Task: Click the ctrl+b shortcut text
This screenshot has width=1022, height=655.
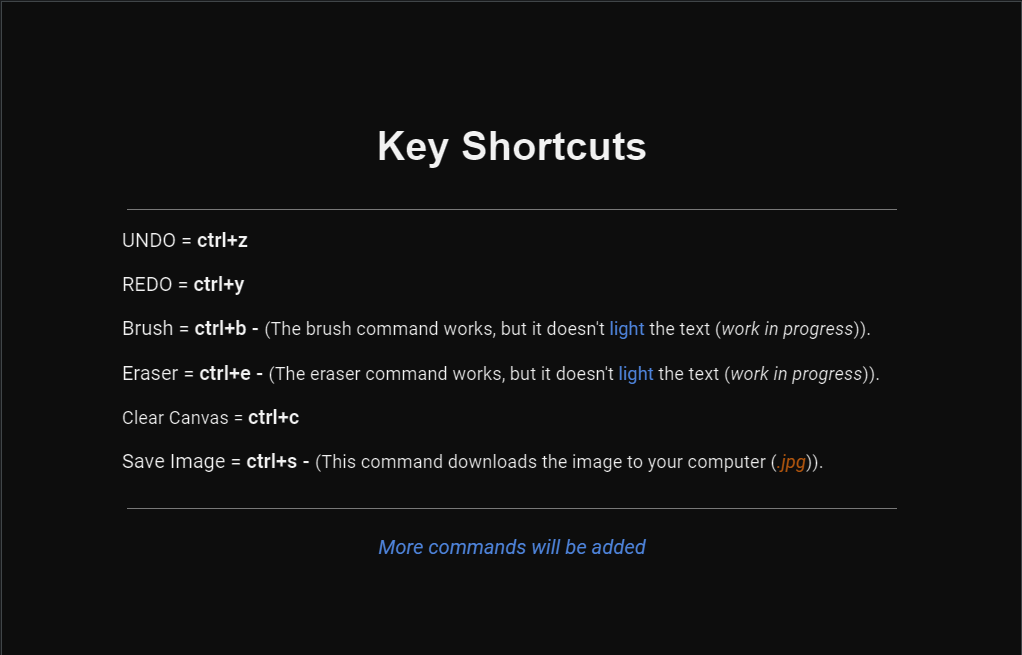Action: click(x=220, y=328)
